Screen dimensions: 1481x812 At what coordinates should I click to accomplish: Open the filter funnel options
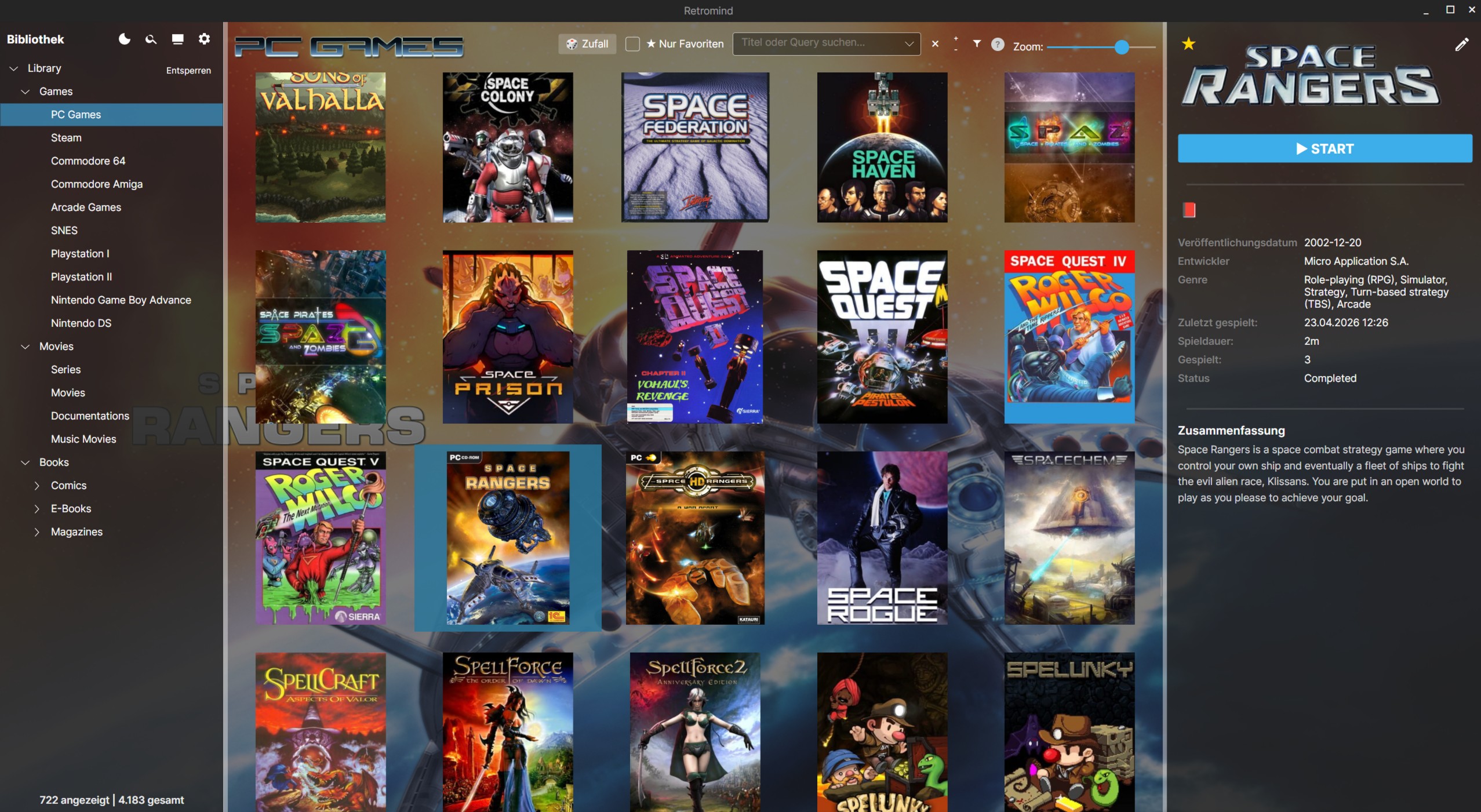click(x=977, y=43)
